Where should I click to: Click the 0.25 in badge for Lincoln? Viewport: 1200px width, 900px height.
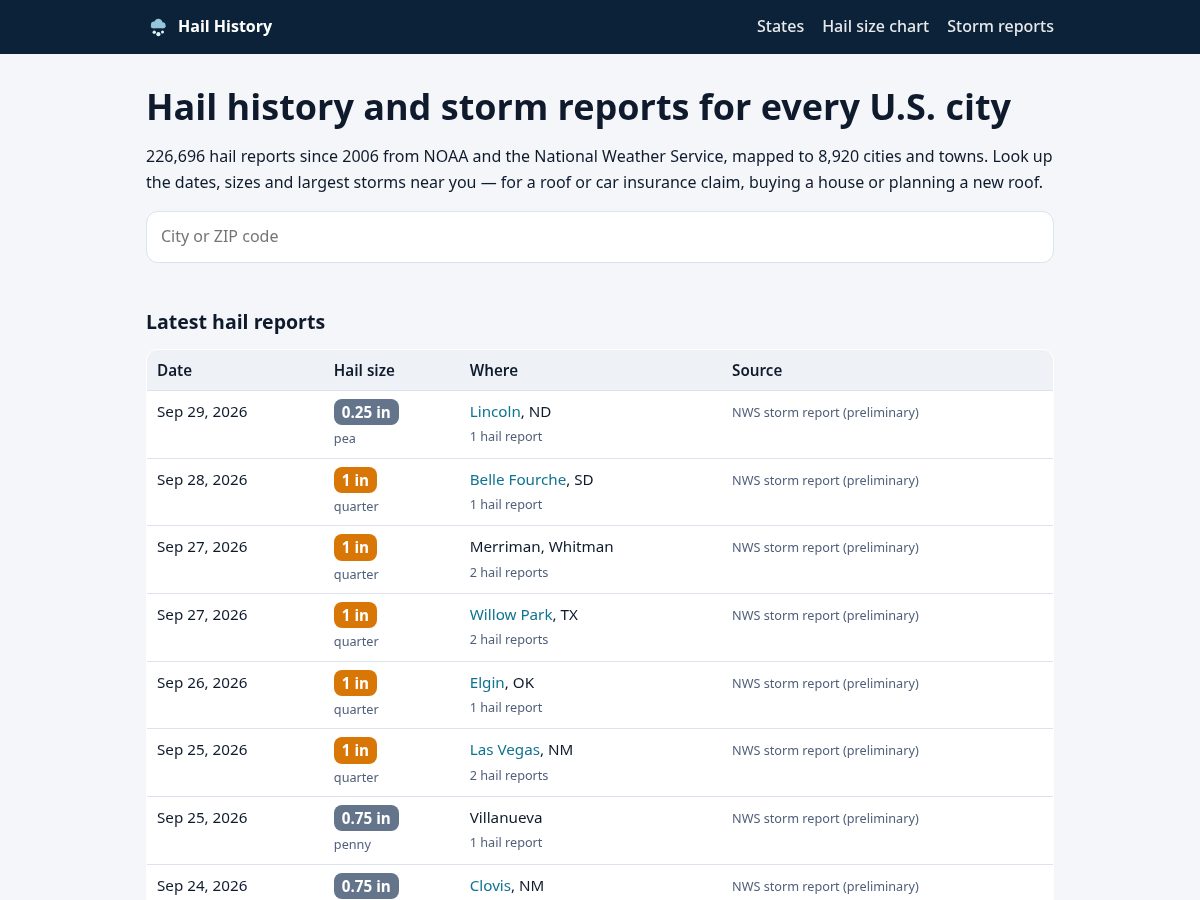[x=366, y=412]
